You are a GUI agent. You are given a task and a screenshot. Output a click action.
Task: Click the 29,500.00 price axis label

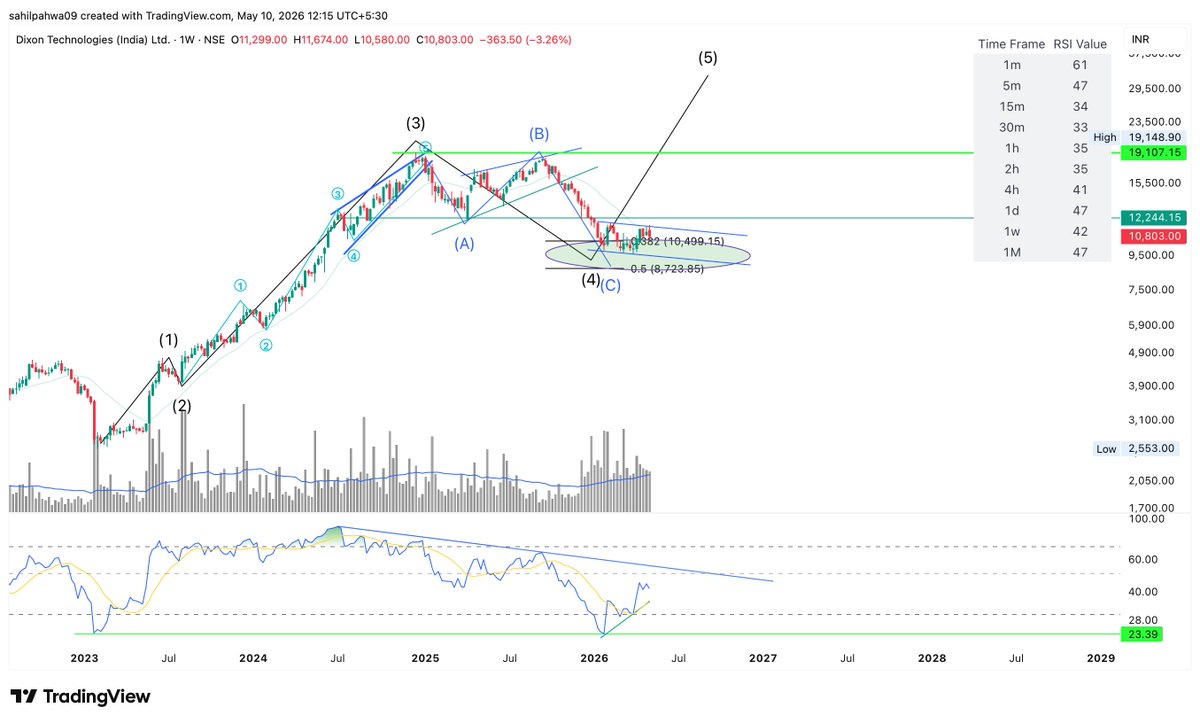[x=1156, y=88]
